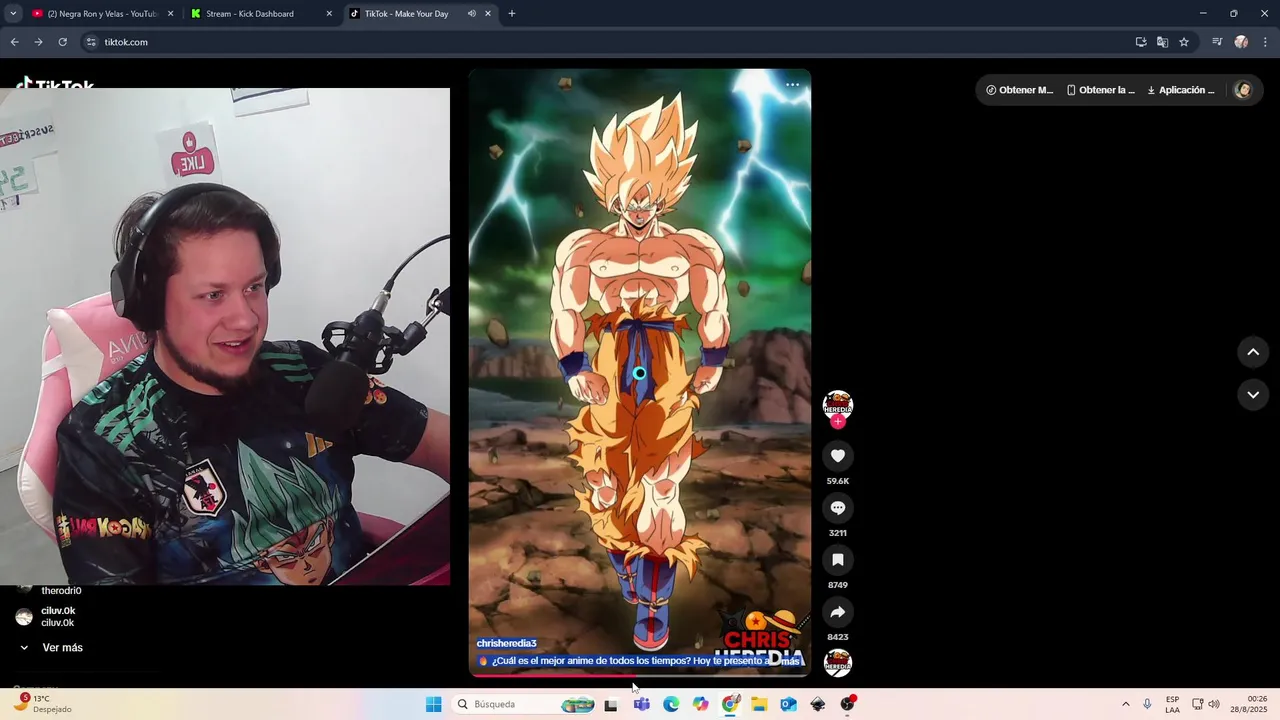Click the Obtener la... app button

point(1100,90)
